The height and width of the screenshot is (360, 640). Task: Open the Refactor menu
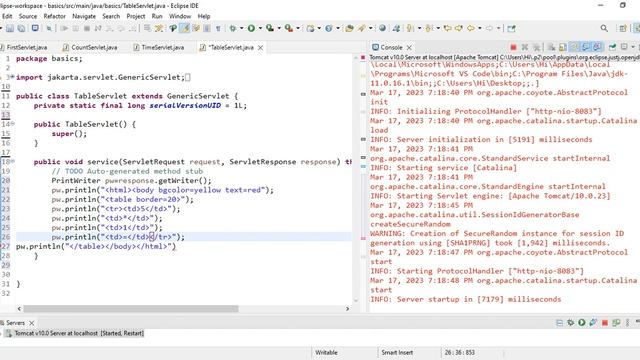coord(54,16)
